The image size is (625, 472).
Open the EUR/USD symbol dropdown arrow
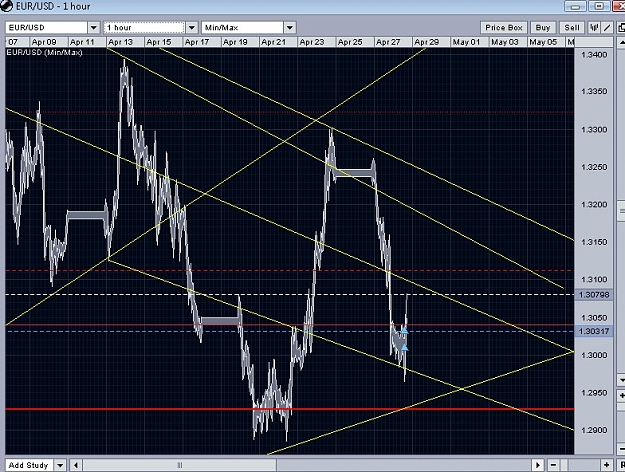pos(94,28)
